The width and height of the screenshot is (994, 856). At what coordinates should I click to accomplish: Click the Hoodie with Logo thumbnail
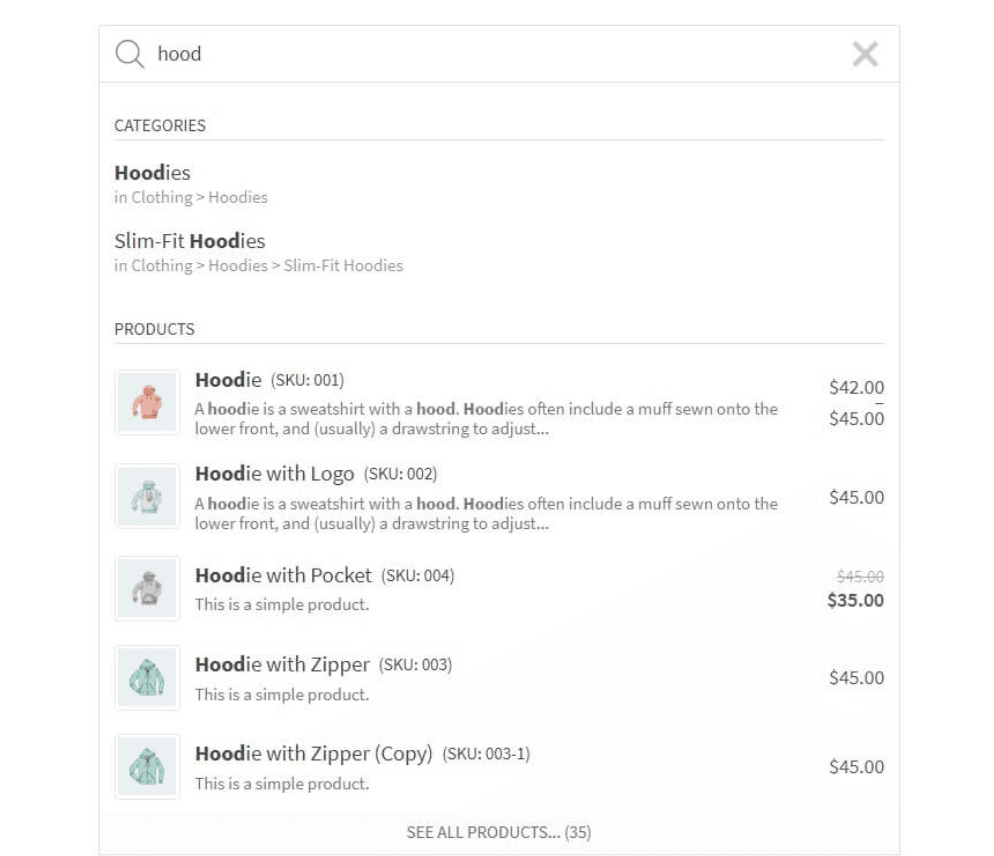click(x=147, y=496)
